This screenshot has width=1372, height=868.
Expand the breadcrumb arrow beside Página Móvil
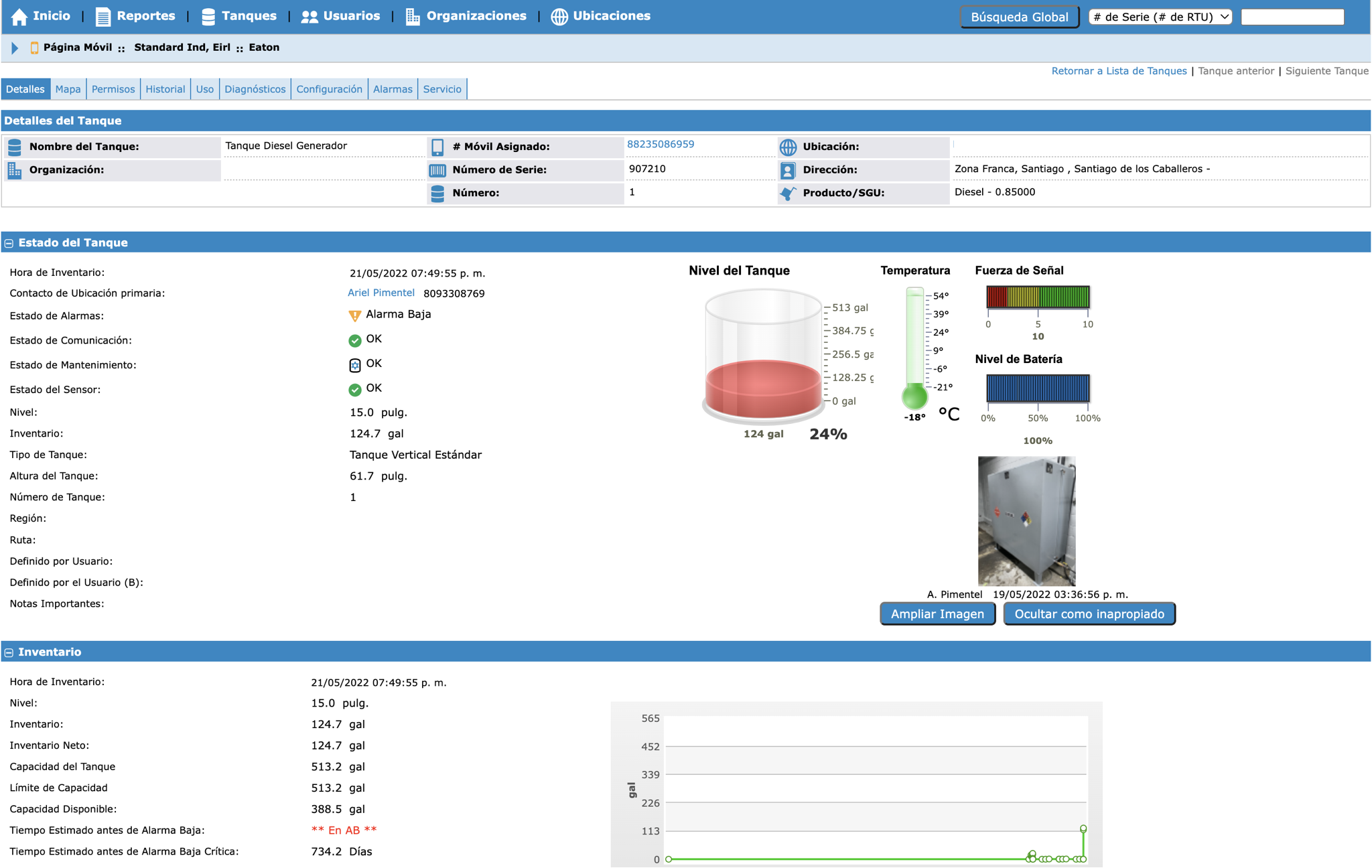pyautogui.click(x=15, y=48)
